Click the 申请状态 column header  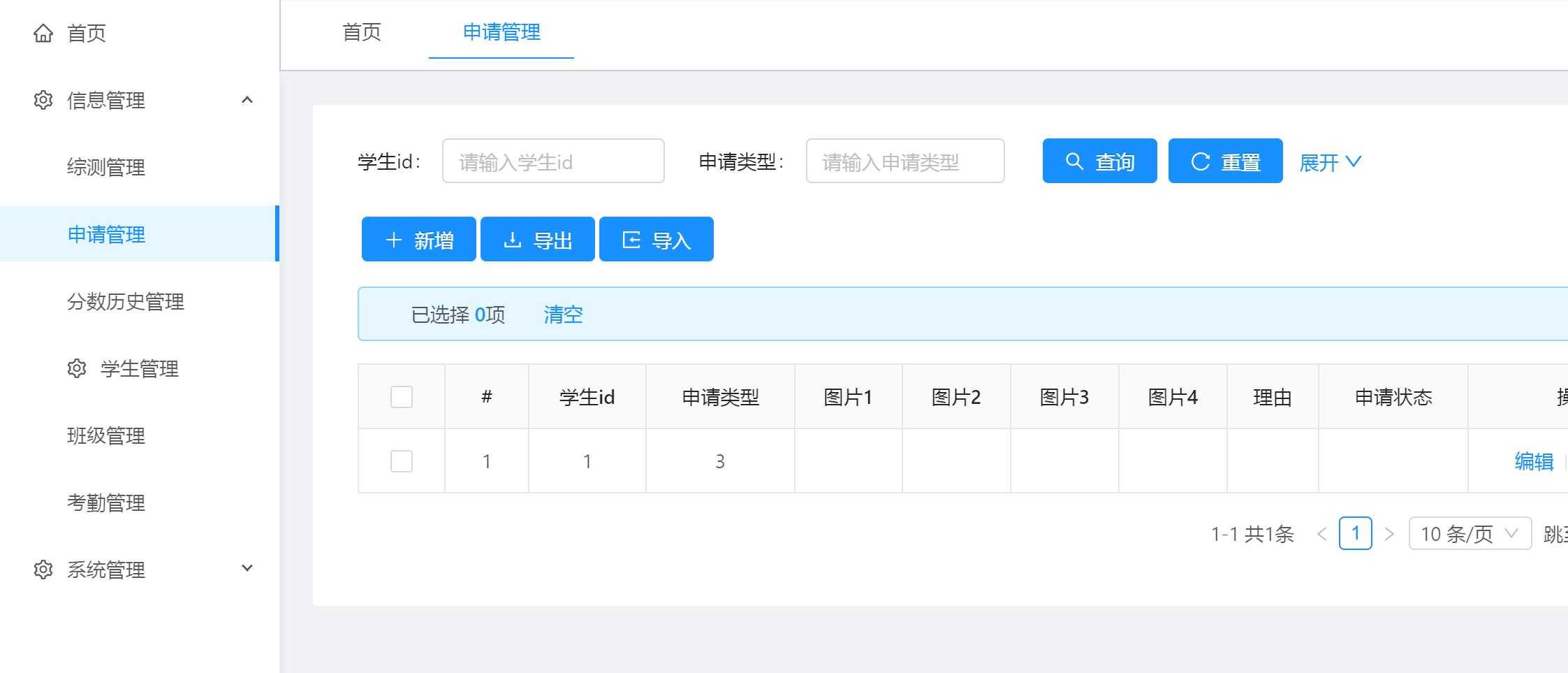(x=1393, y=397)
